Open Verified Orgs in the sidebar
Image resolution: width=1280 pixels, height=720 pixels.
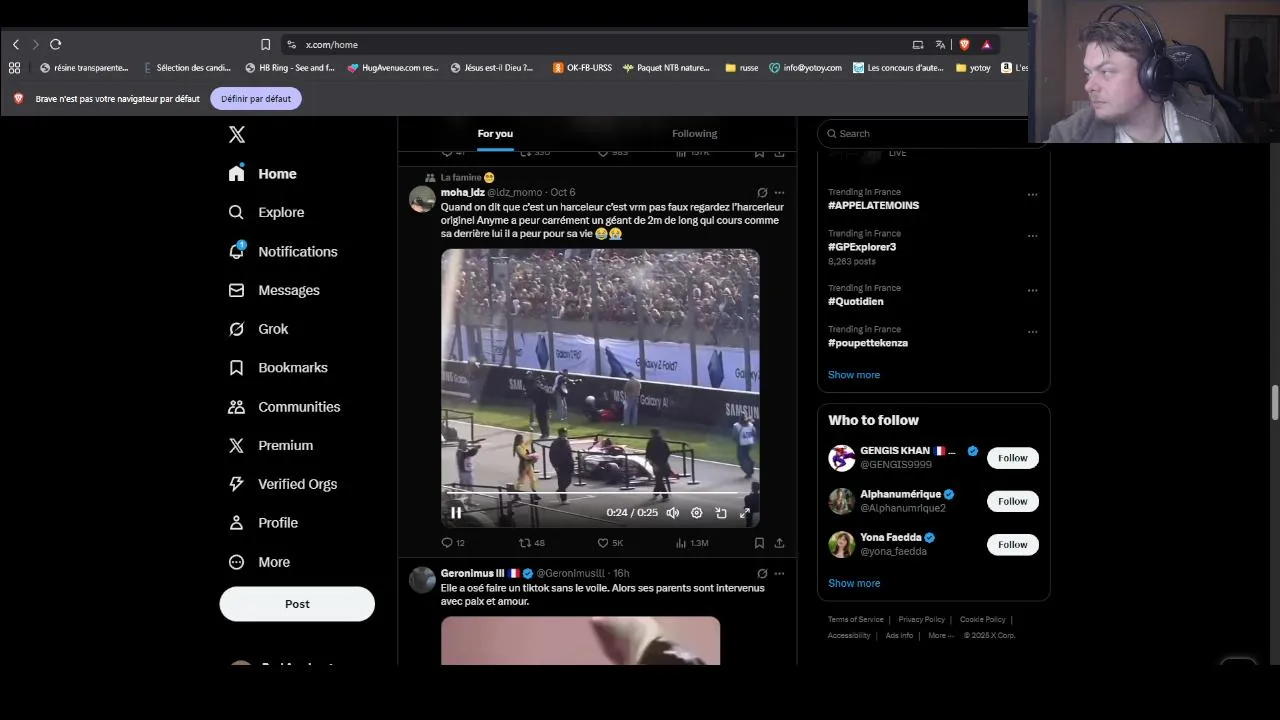tap(282, 484)
